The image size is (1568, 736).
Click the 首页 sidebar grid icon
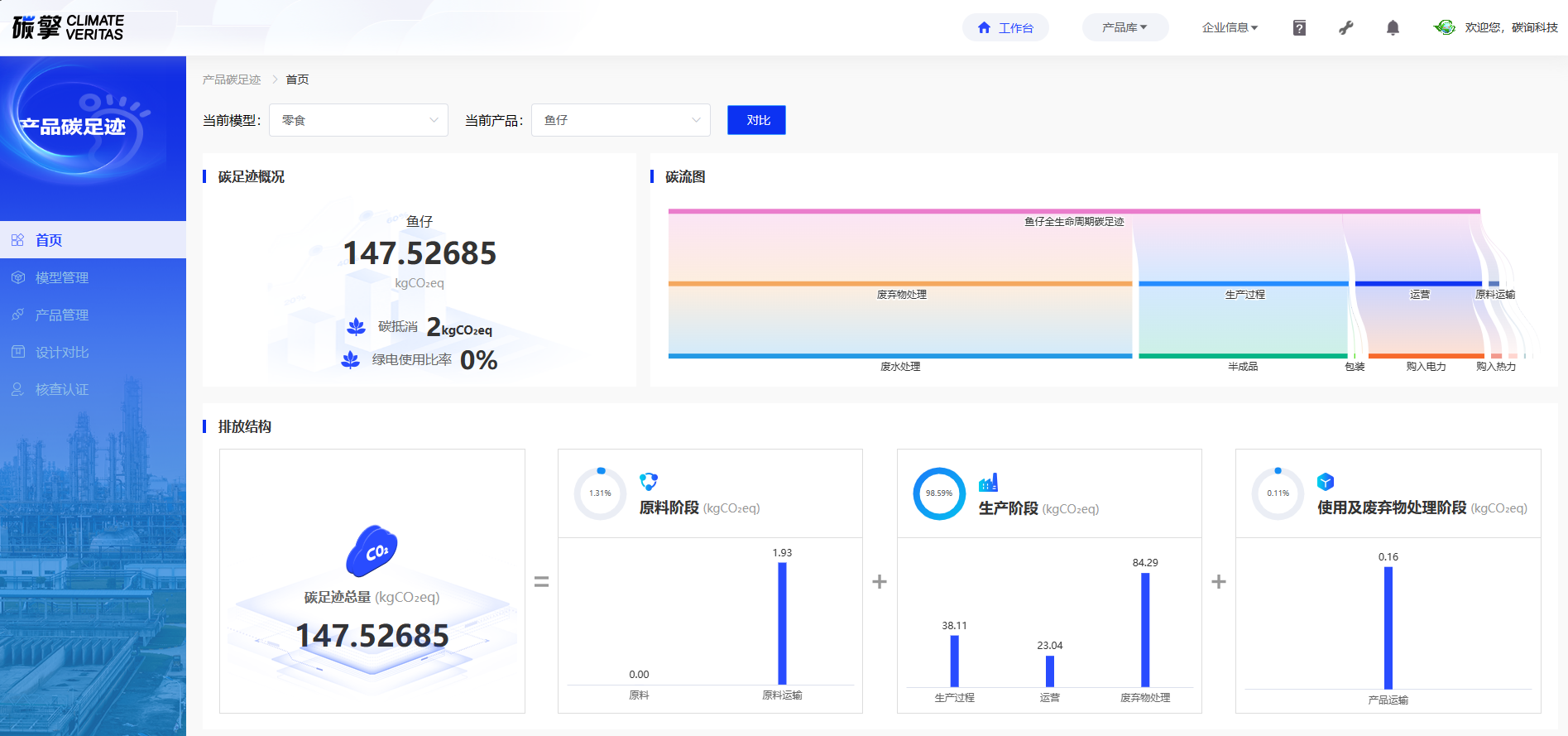pyautogui.click(x=17, y=240)
